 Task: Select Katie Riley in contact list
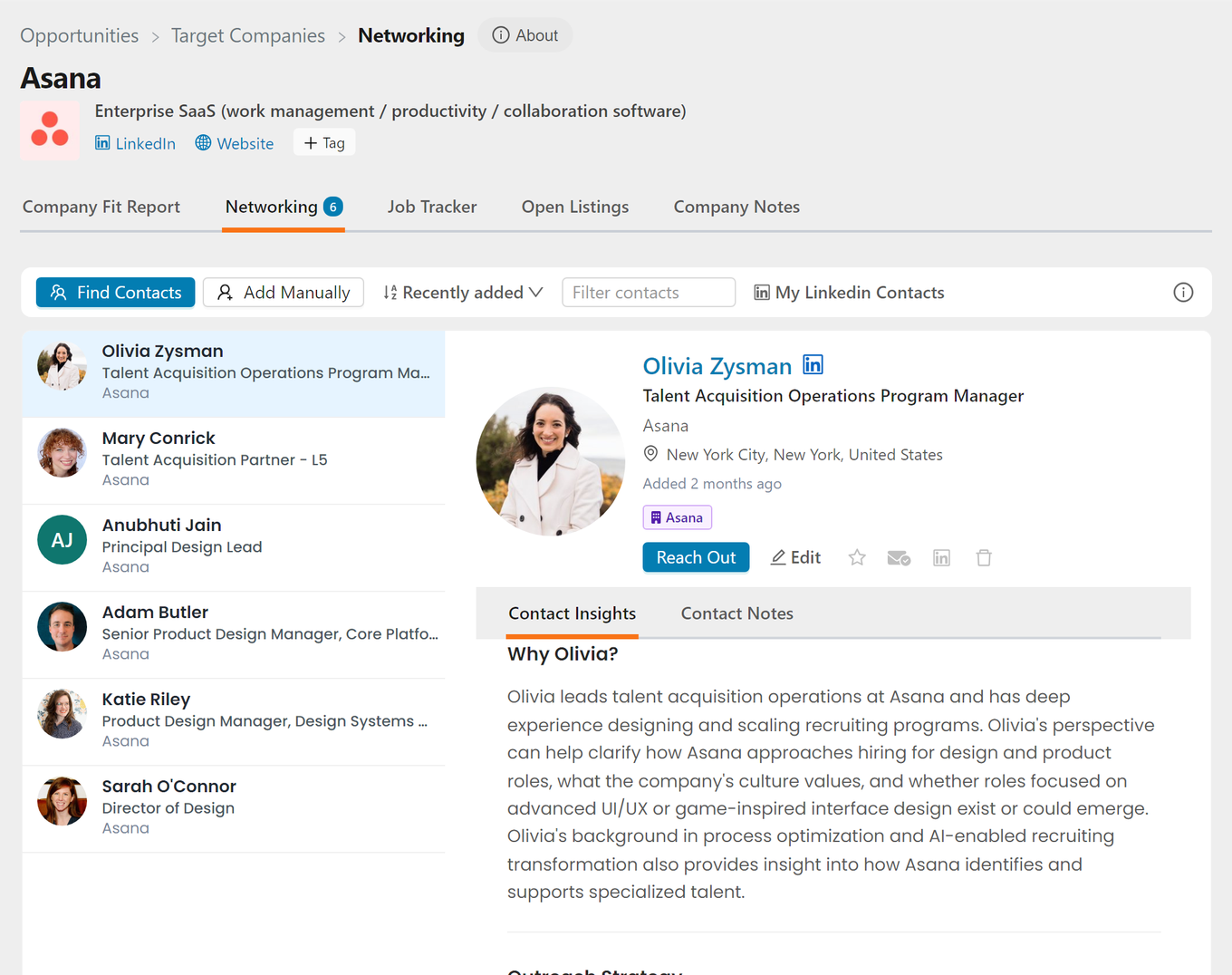click(234, 721)
